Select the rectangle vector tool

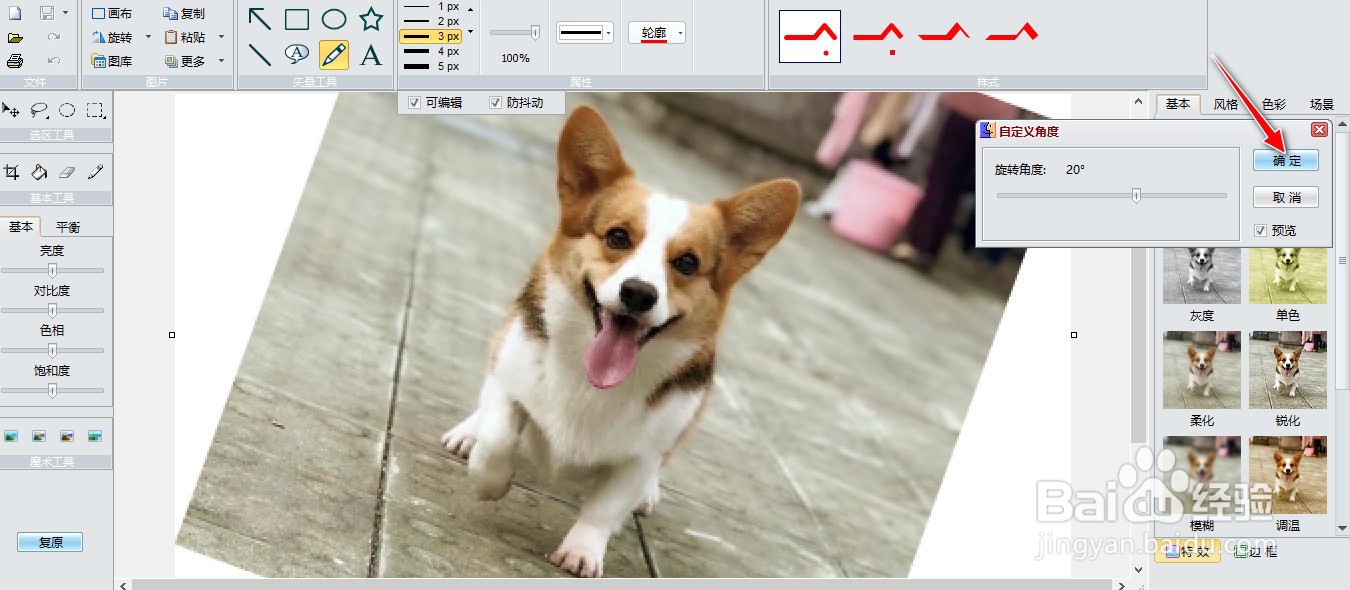[297, 19]
